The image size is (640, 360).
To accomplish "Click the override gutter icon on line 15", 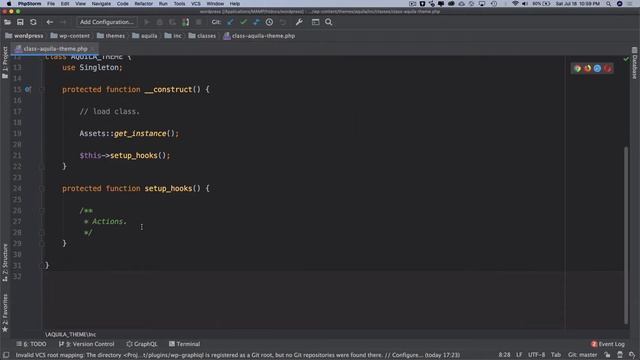I will point(28,89).
